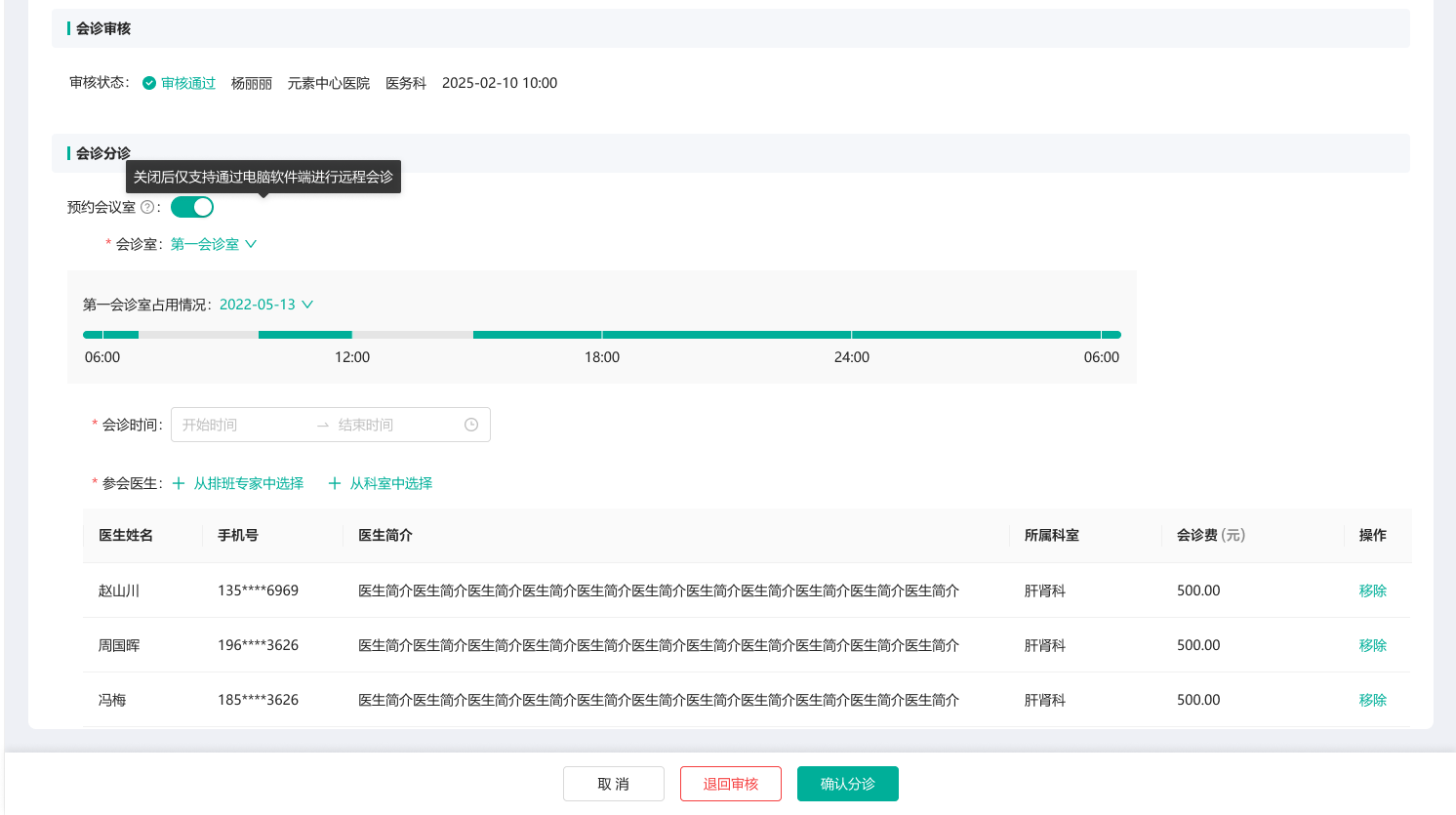Remove doctor 周国晖 from the list
The image size is (1456, 815).
(1372, 645)
